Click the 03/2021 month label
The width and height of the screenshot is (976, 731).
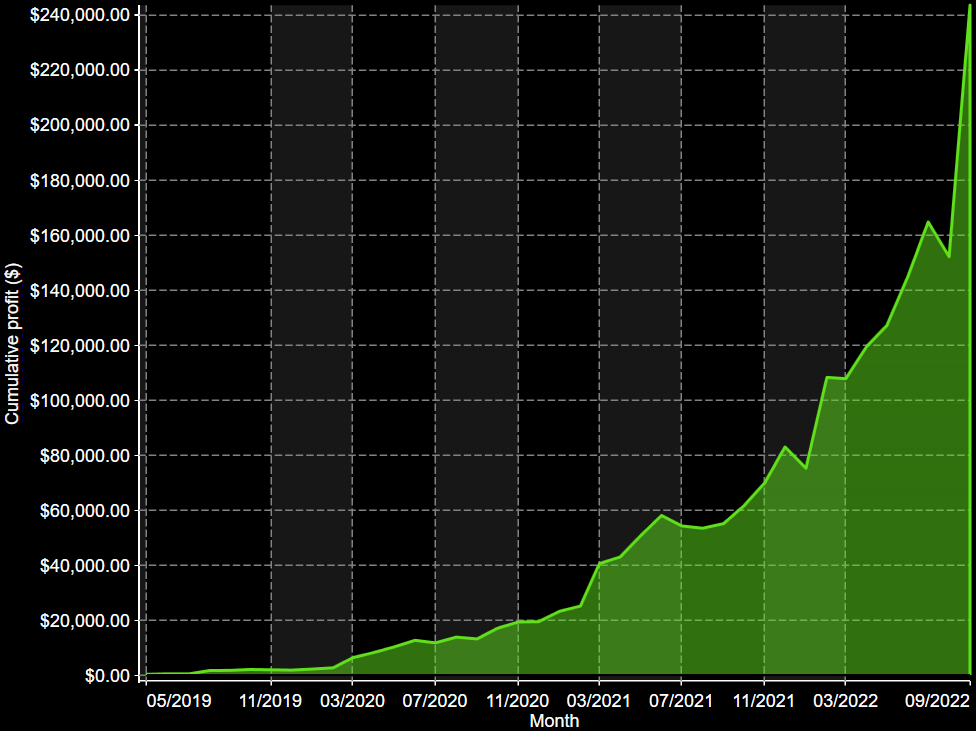click(x=599, y=701)
